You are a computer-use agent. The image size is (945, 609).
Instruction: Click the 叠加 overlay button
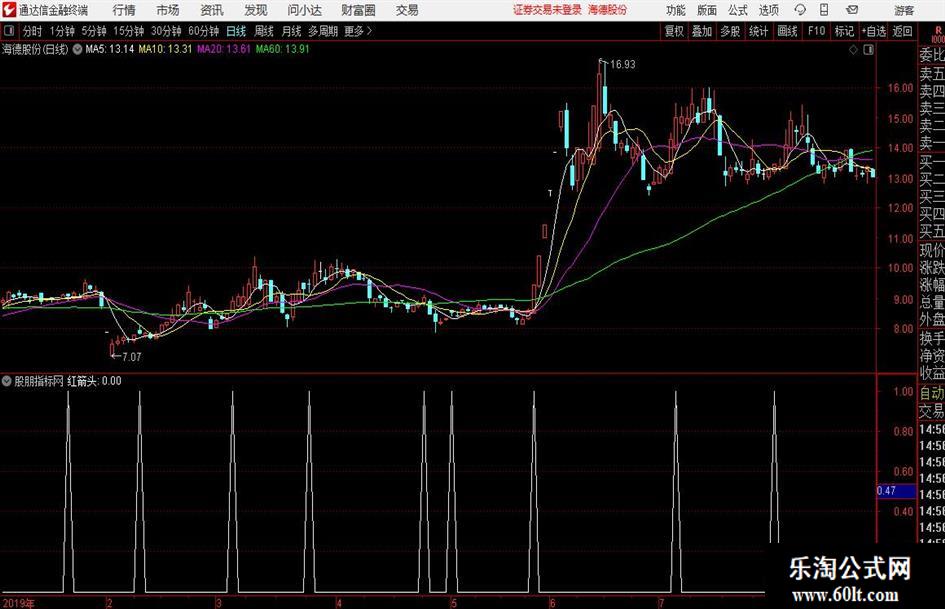coord(702,31)
